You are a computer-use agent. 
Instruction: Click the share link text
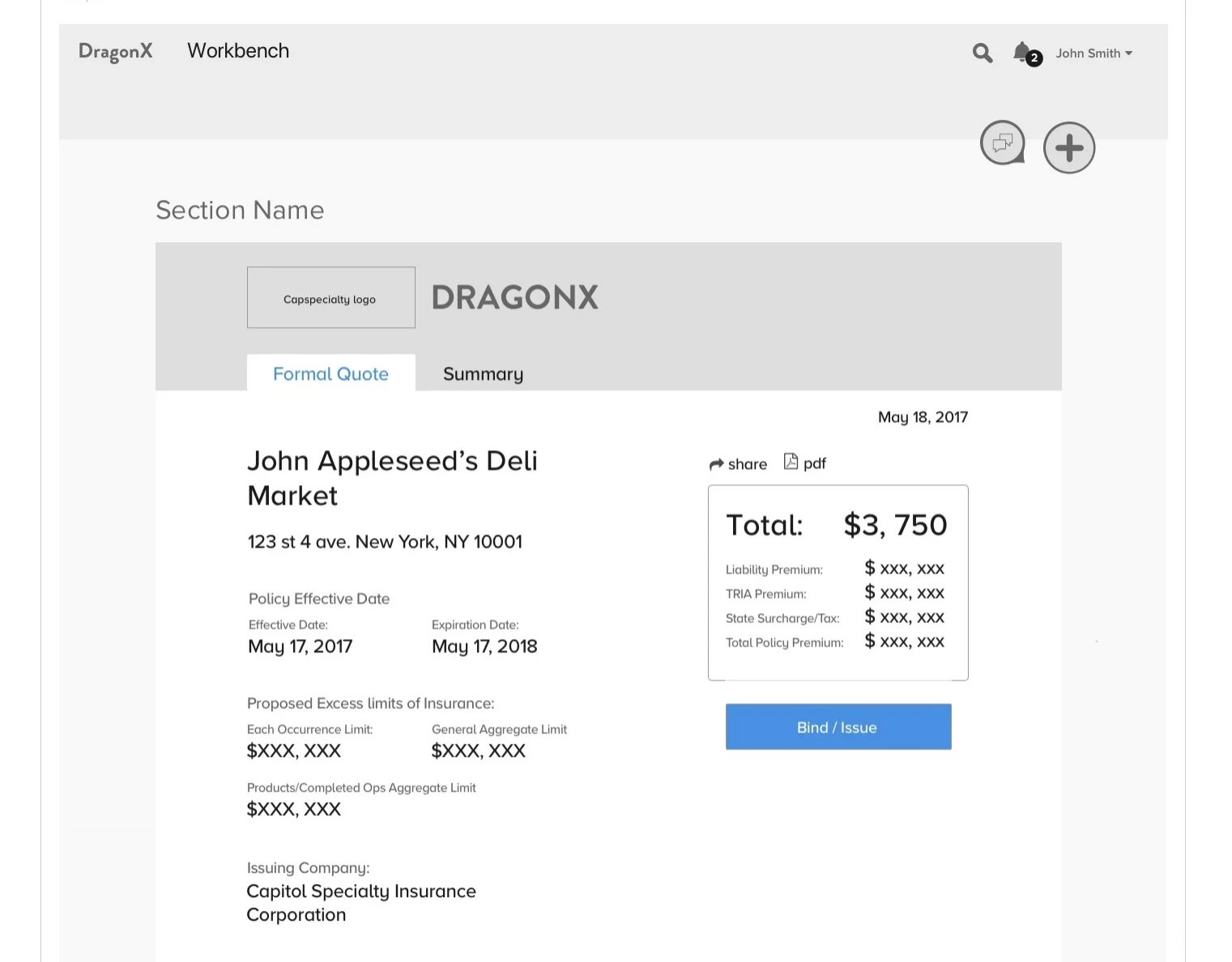pos(748,464)
